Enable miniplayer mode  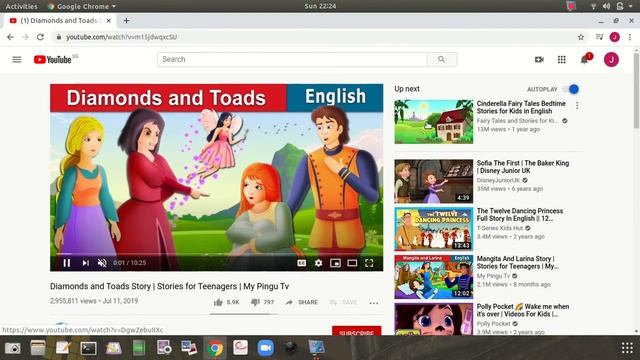(335, 263)
